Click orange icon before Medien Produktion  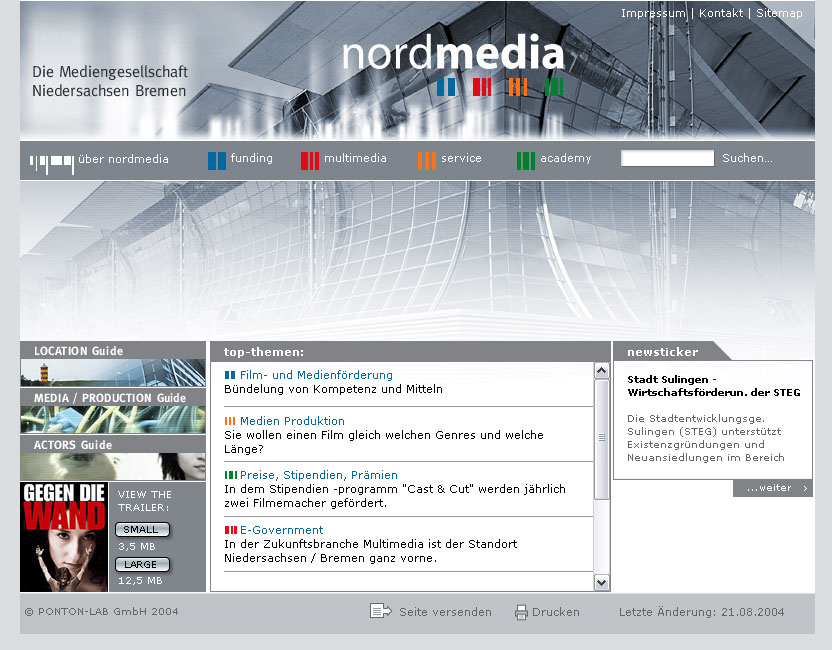[230, 421]
